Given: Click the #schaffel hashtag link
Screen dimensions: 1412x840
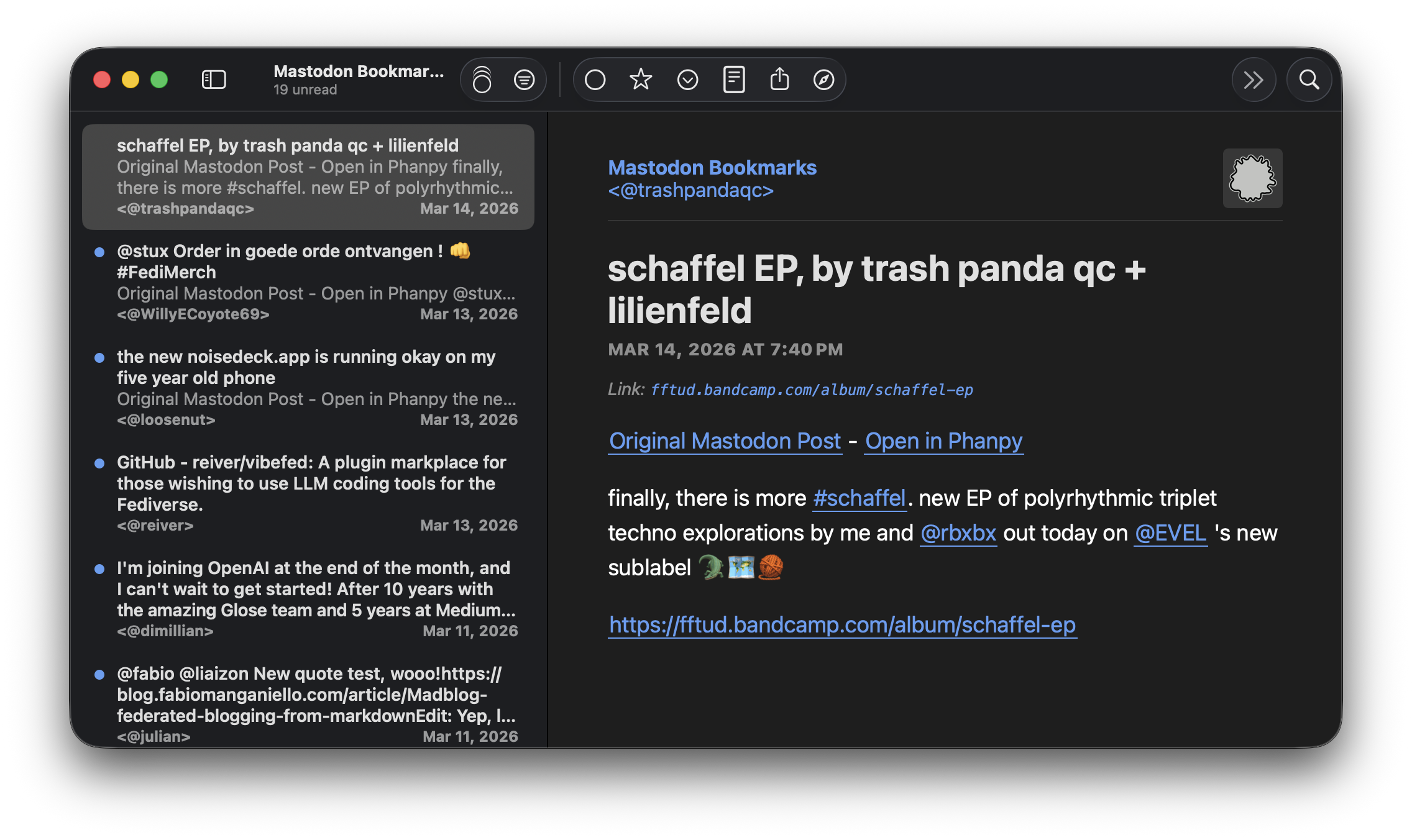Looking at the screenshot, I should click(859, 498).
